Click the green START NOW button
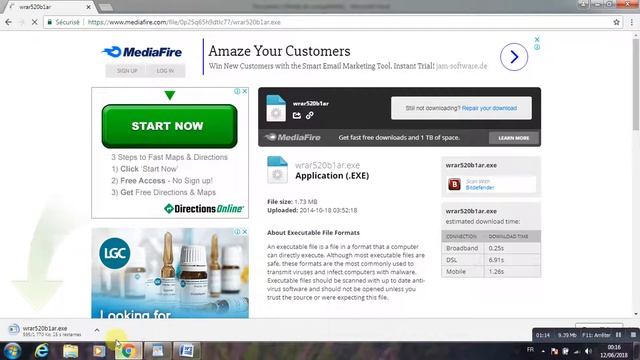The width and height of the screenshot is (640, 360). (x=169, y=126)
